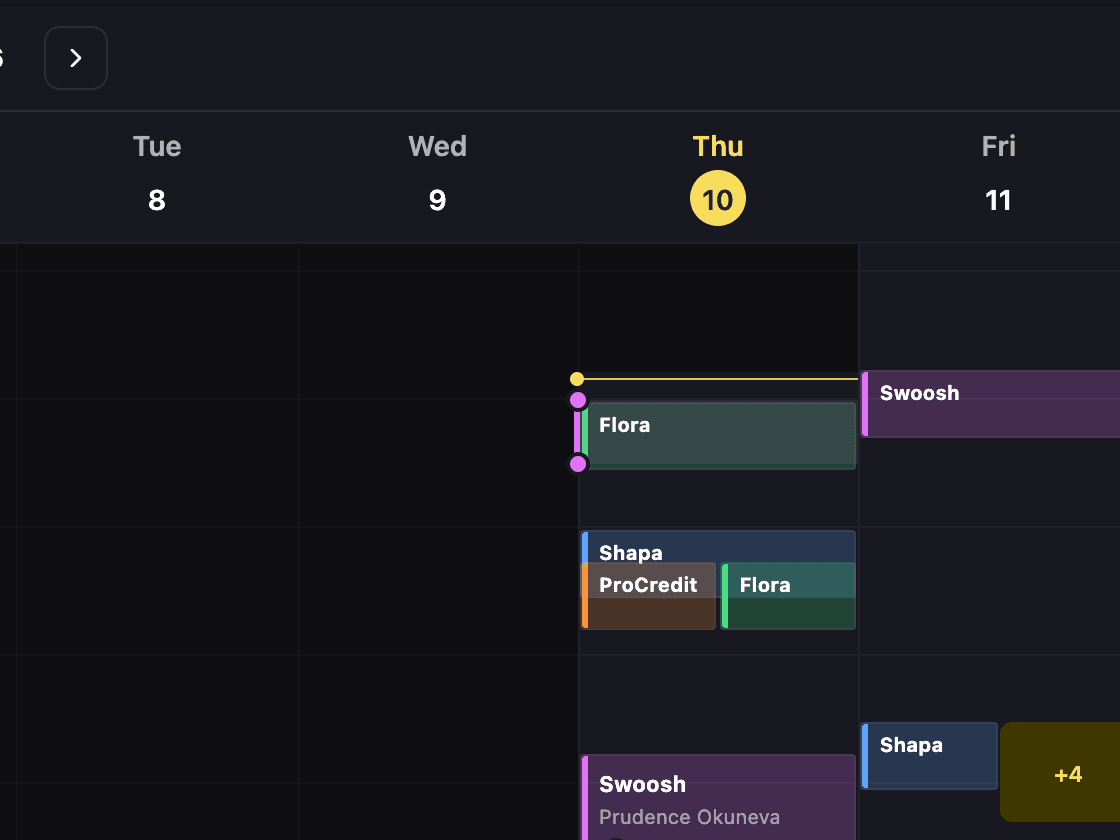This screenshot has height=840, width=1120.
Task: Grab the top resize handle of the Flora event
Action: (578, 400)
